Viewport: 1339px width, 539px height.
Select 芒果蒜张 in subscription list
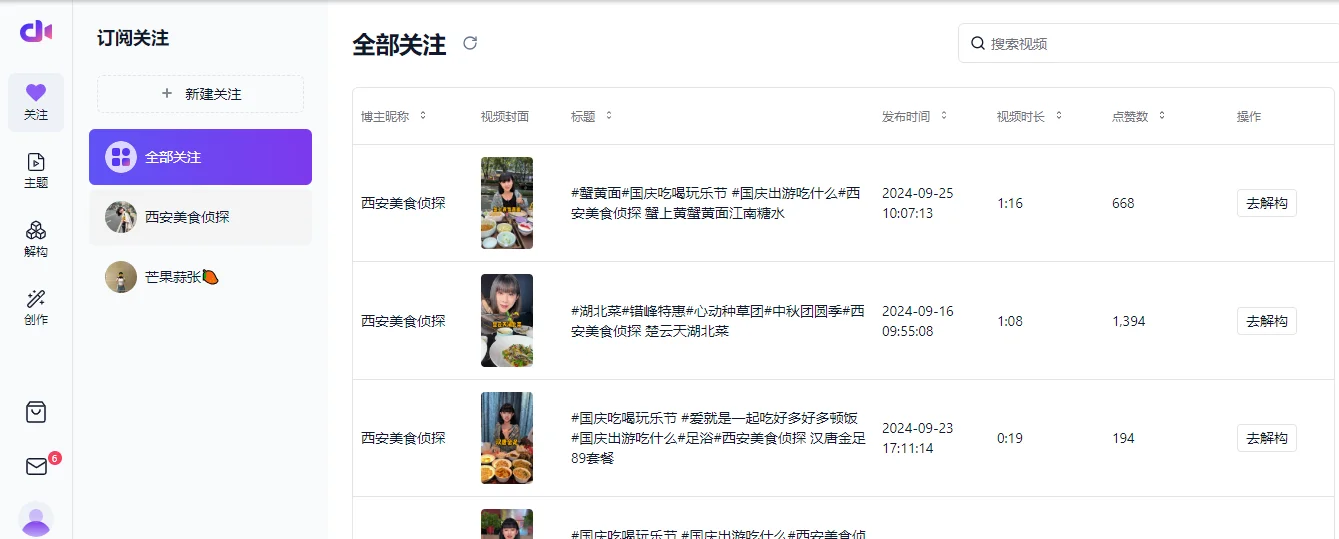(200, 277)
